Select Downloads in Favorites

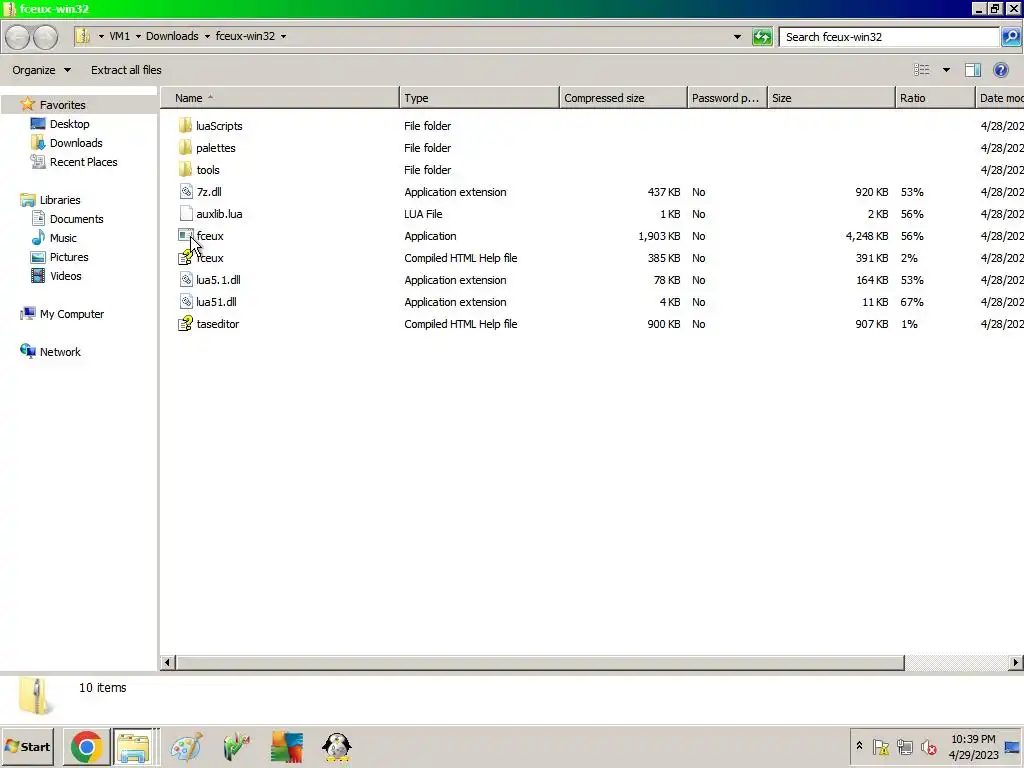pos(76,143)
